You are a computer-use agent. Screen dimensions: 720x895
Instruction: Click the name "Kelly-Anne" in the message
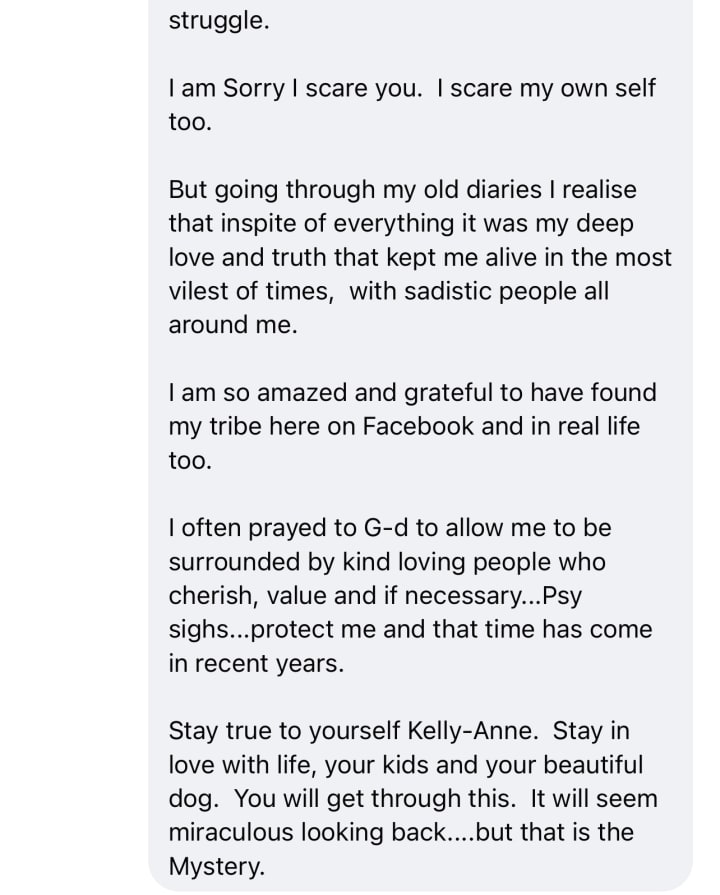(x=472, y=731)
